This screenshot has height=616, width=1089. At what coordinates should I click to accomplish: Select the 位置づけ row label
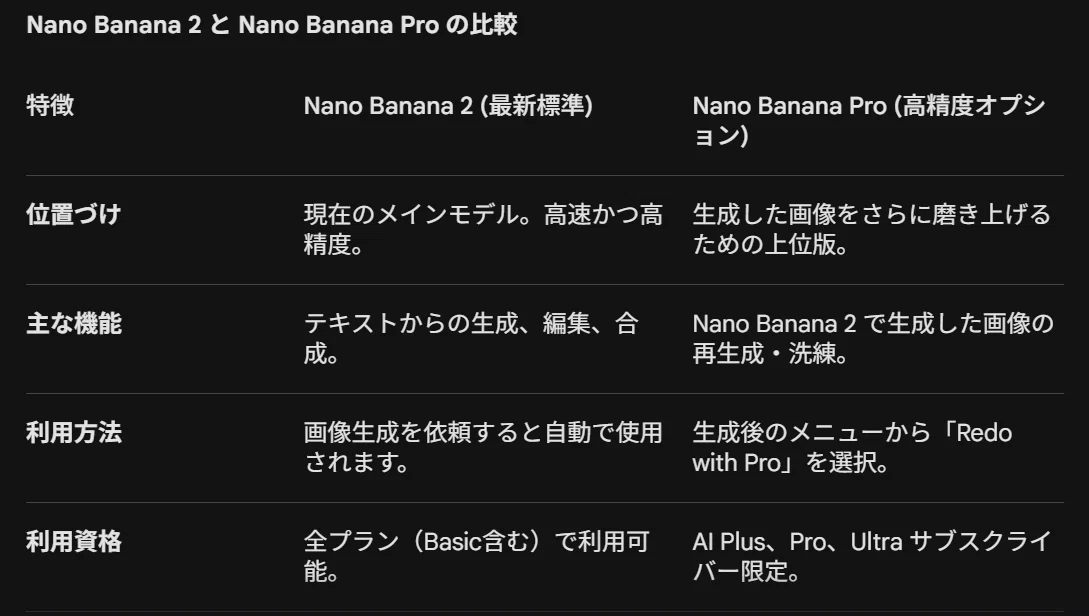[x=74, y=215]
